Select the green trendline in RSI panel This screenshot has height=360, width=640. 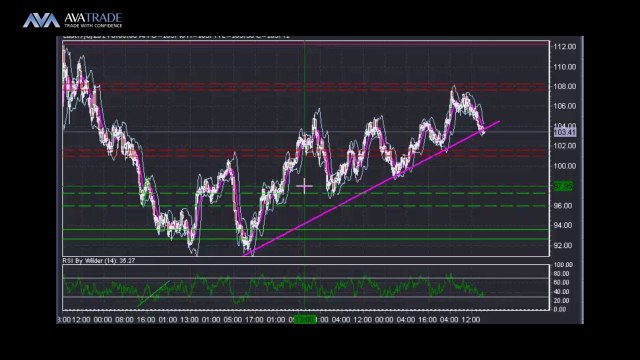click(x=153, y=293)
